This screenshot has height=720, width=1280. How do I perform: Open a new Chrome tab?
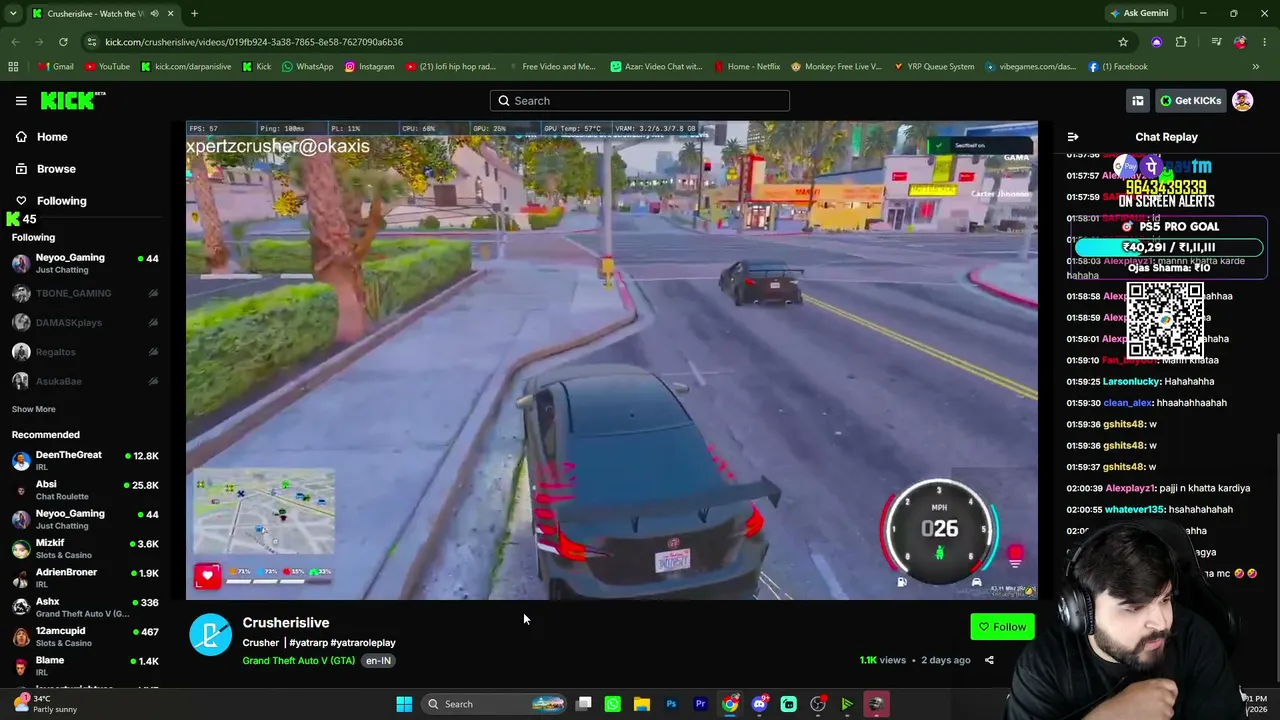194,14
